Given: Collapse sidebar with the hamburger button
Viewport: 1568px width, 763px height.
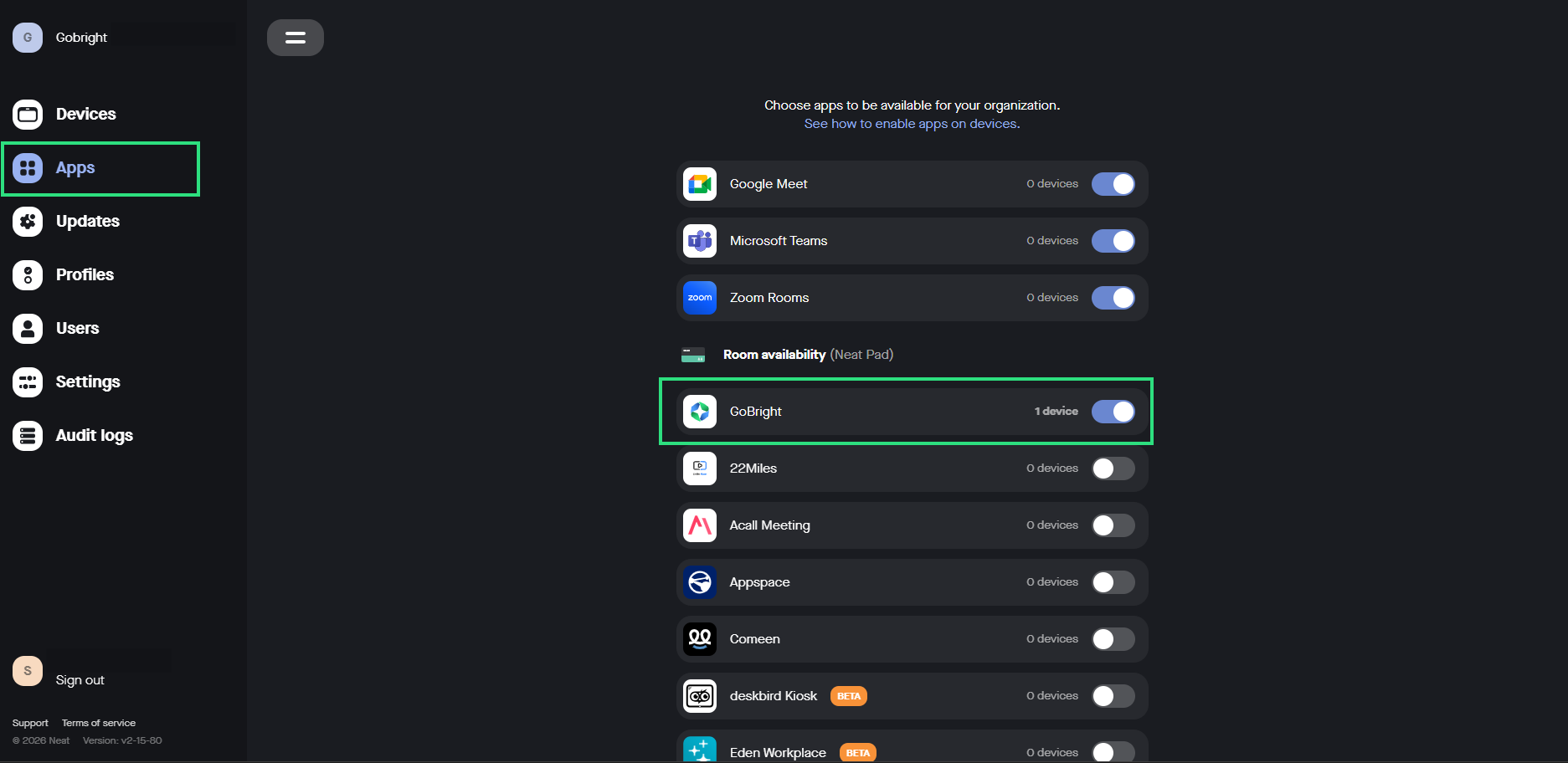Looking at the screenshot, I should click(x=296, y=38).
